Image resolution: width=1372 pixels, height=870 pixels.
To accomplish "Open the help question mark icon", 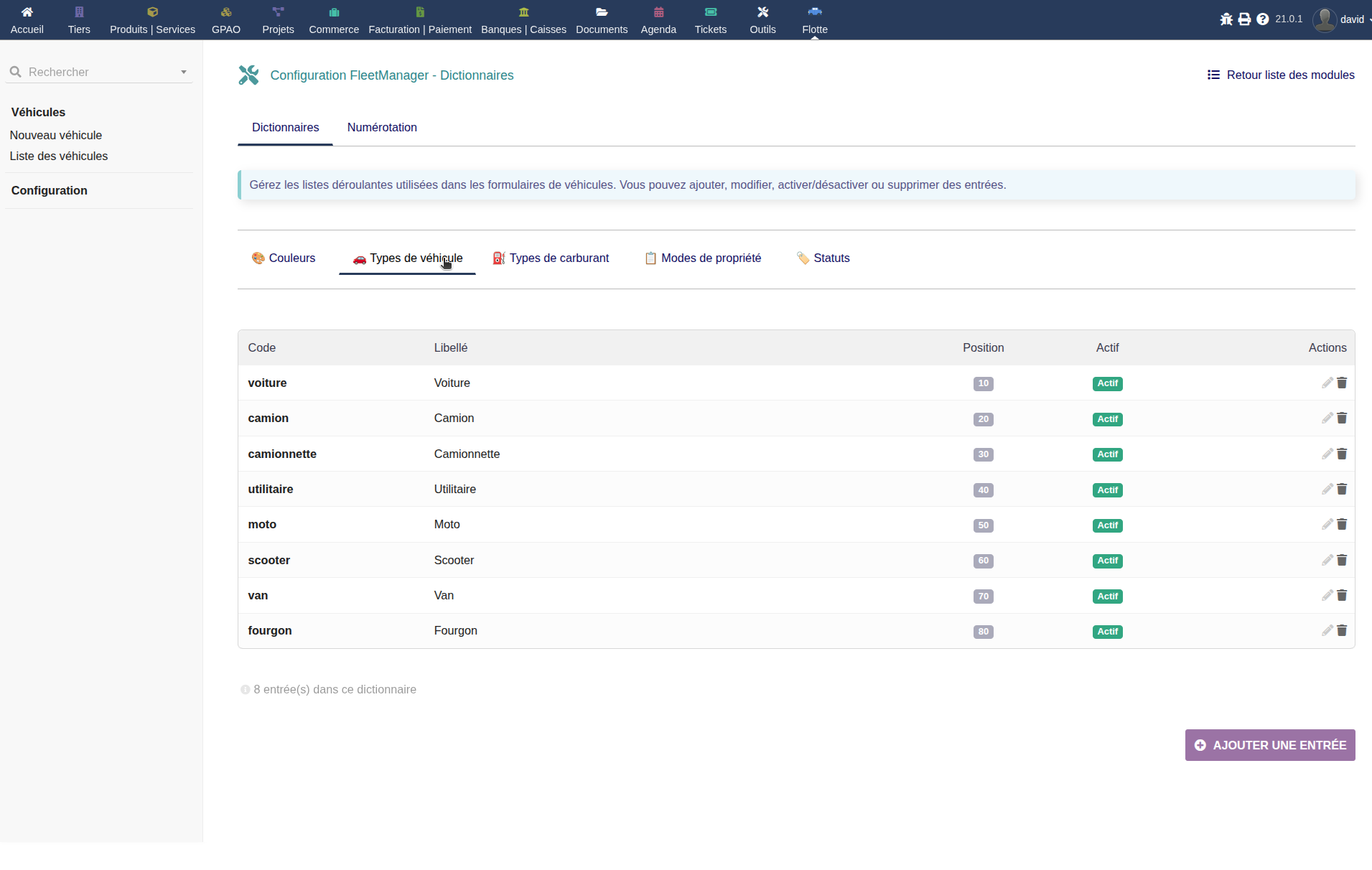I will point(1262,19).
